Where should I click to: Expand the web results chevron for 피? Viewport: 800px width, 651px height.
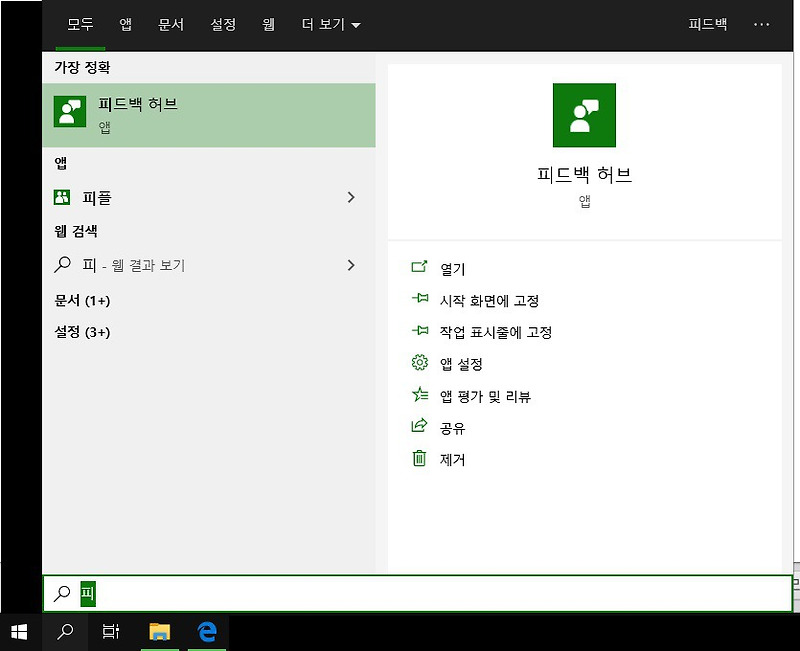tap(351, 265)
